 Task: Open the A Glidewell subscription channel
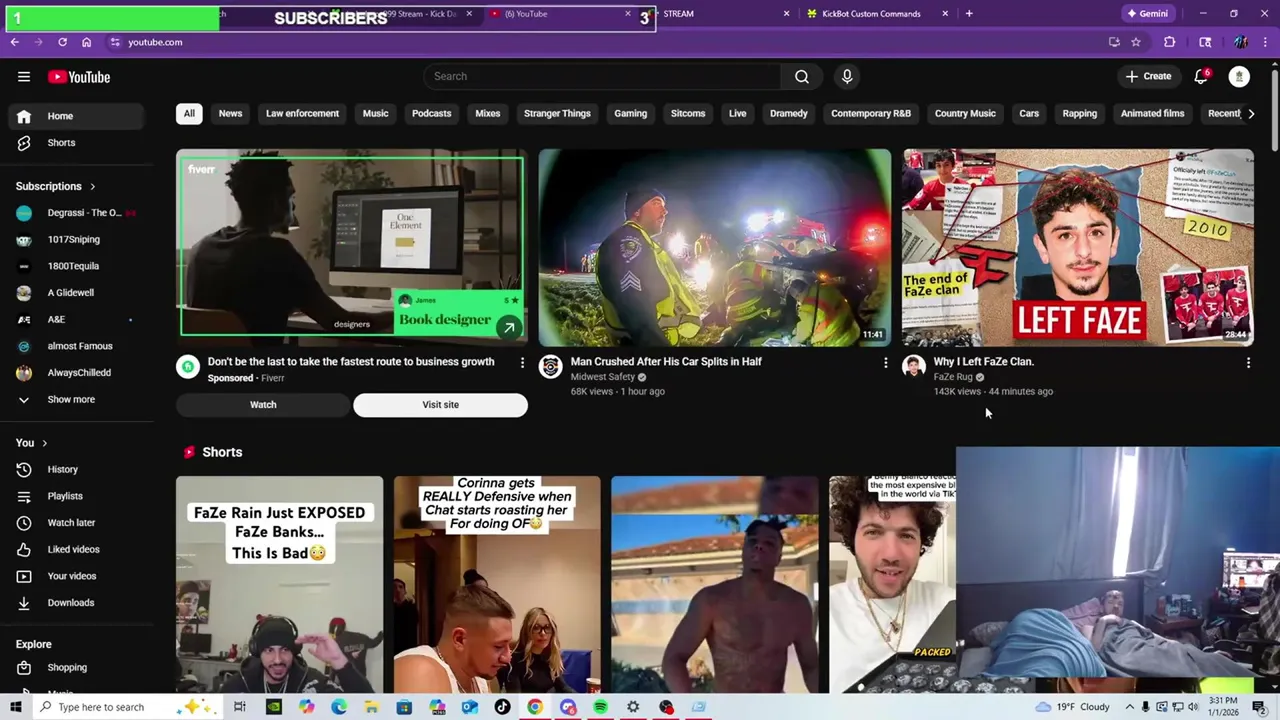(x=78, y=293)
